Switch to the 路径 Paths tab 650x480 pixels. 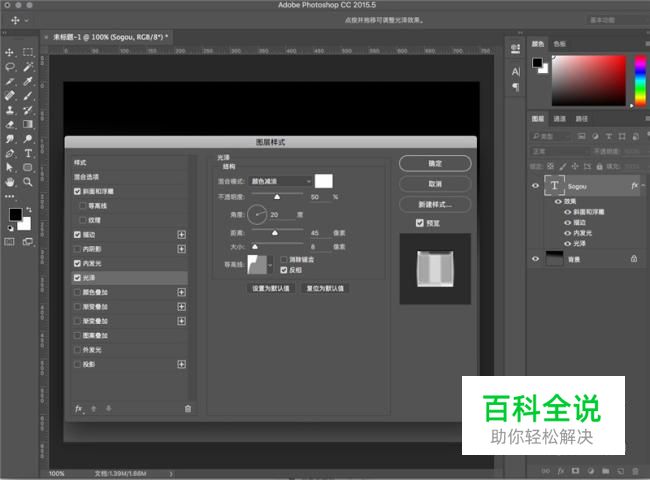point(582,119)
